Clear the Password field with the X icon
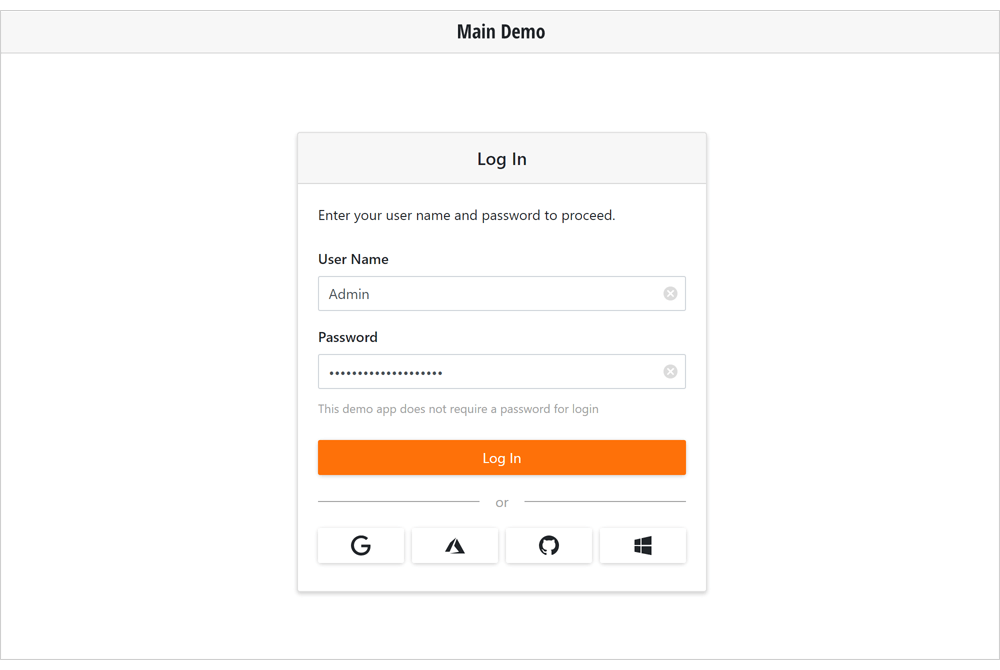 tap(670, 371)
